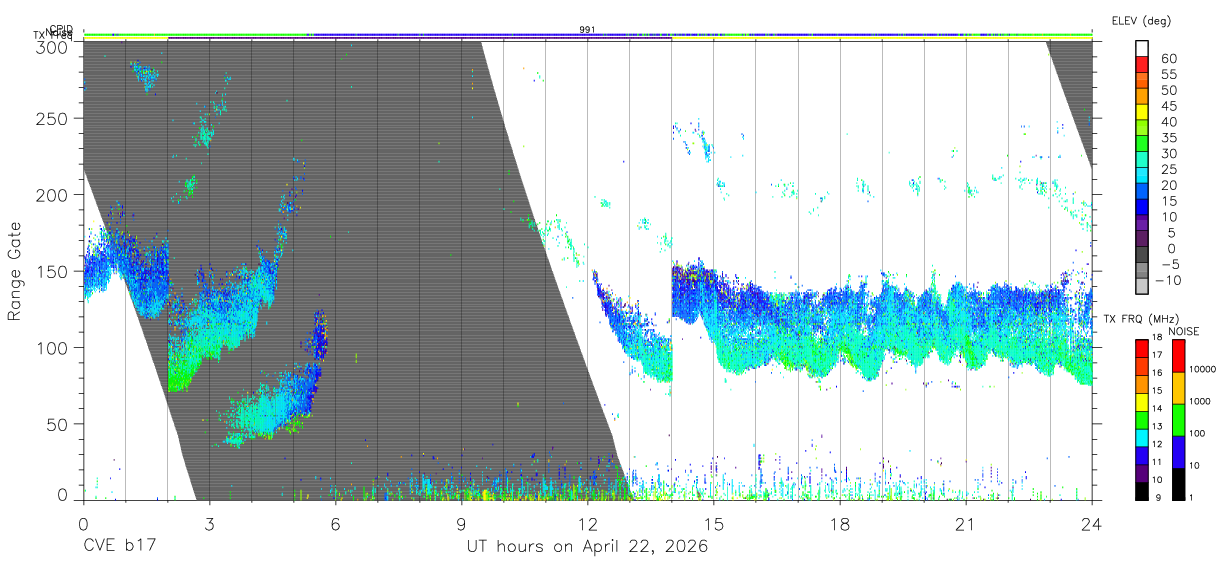Click the green segment of NOISE color bar

click(1178, 419)
